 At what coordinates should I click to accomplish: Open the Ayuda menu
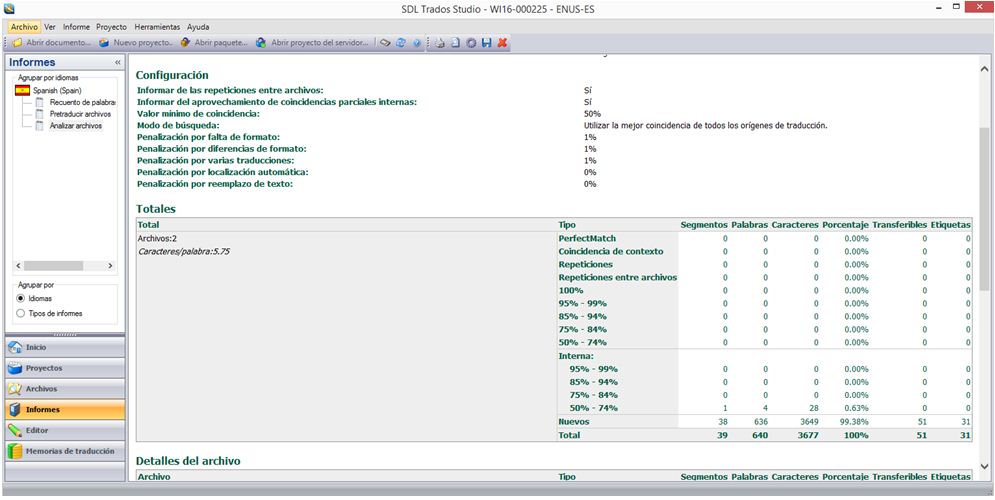pyautogui.click(x=198, y=27)
